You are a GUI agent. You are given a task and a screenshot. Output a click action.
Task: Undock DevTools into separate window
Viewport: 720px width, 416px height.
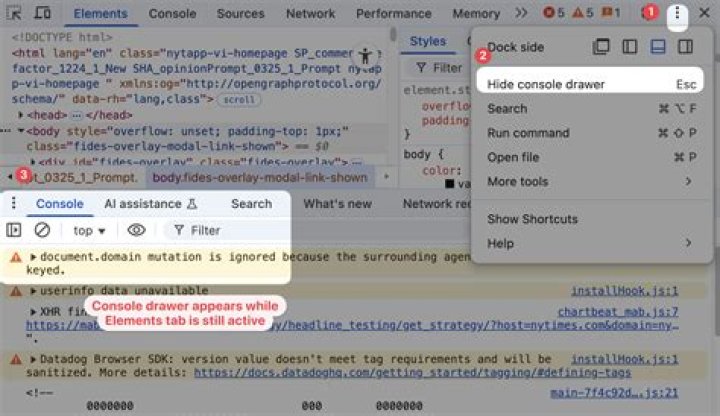pos(601,46)
